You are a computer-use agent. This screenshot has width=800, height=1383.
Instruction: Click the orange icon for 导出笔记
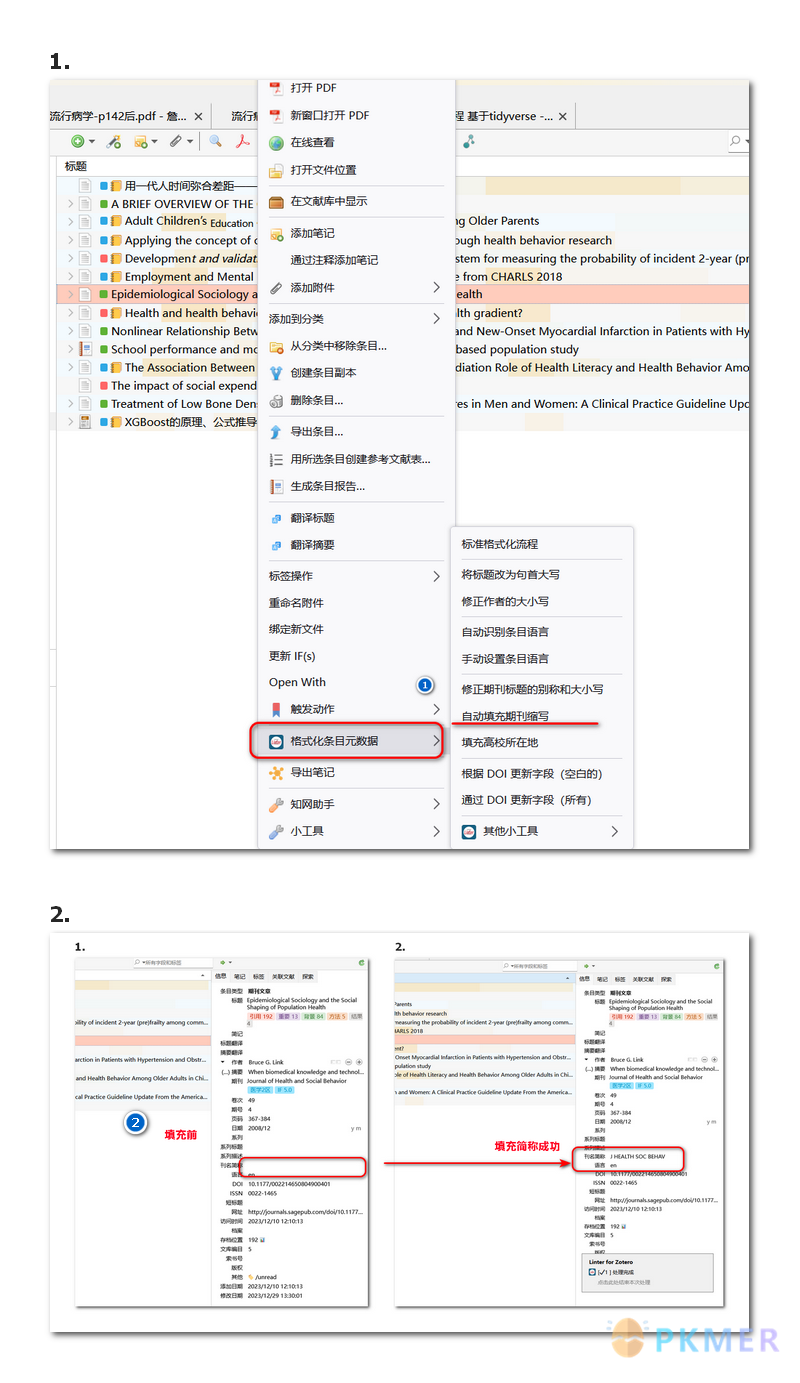pyautogui.click(x=277, y=772)
